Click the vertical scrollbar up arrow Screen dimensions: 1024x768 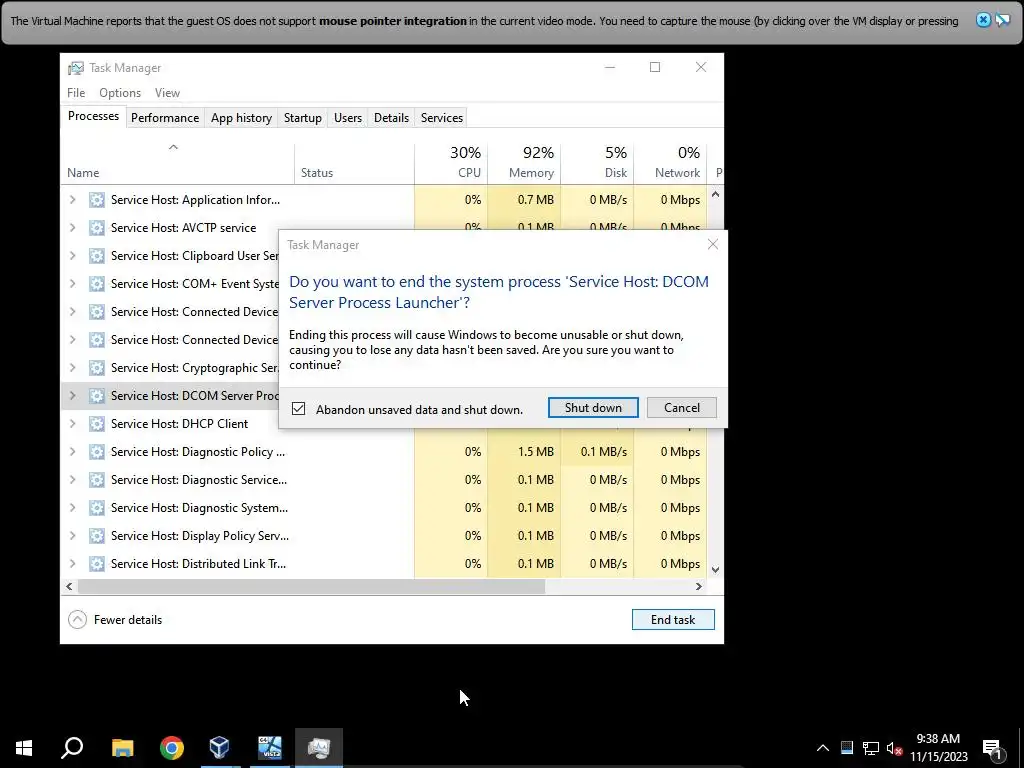point(715,194)
